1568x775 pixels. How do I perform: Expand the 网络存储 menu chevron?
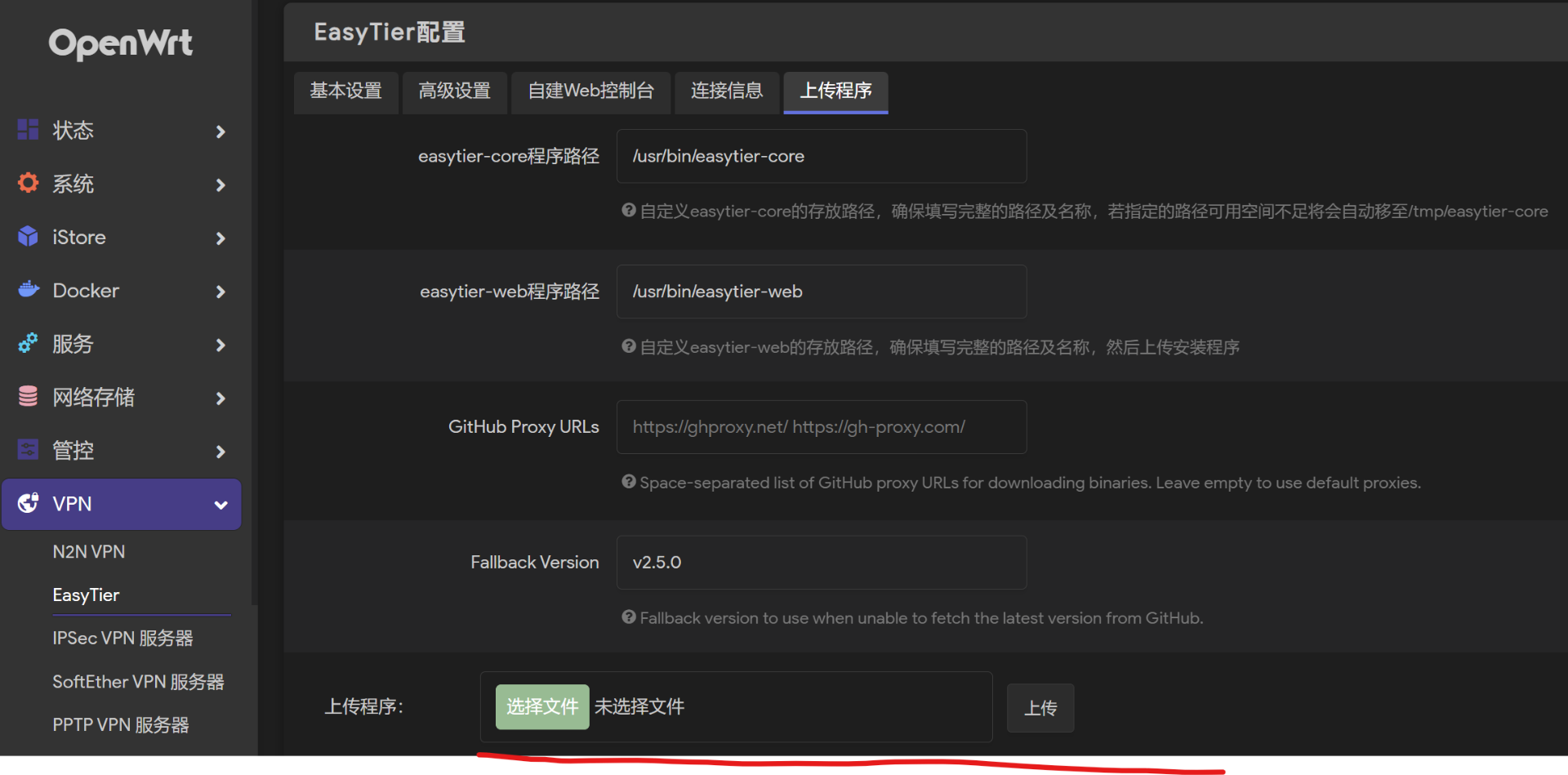tap(220, 399)
